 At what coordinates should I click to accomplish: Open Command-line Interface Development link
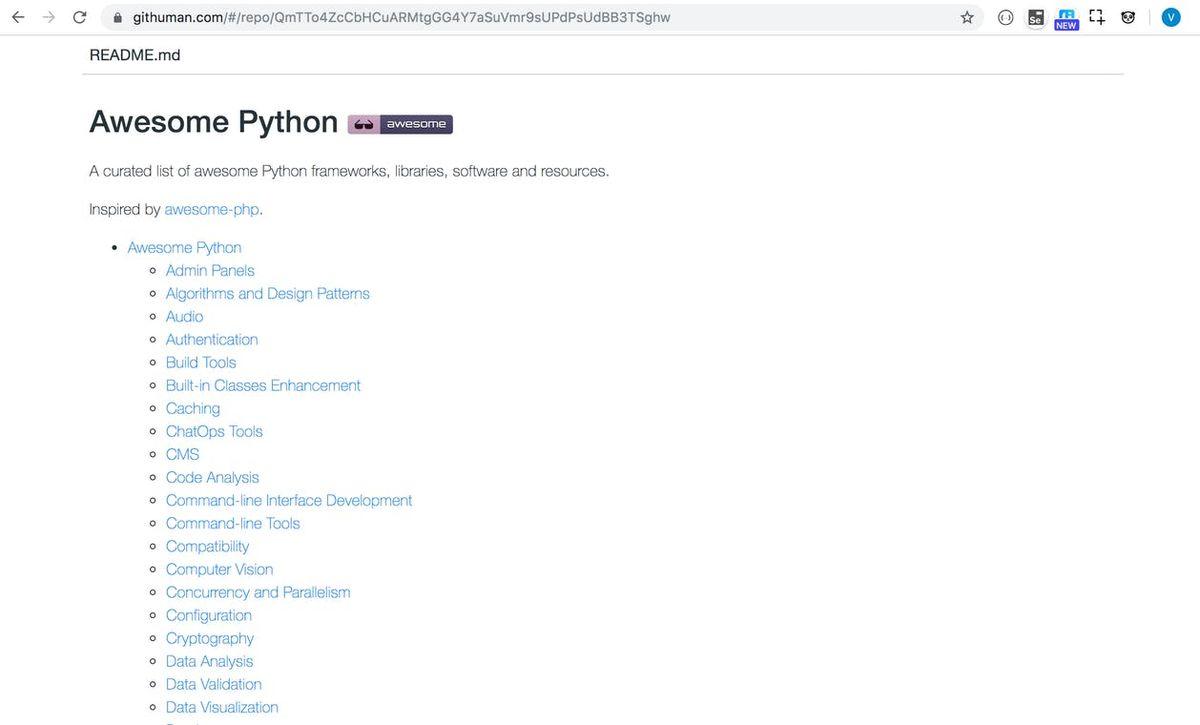pos(289,500)
